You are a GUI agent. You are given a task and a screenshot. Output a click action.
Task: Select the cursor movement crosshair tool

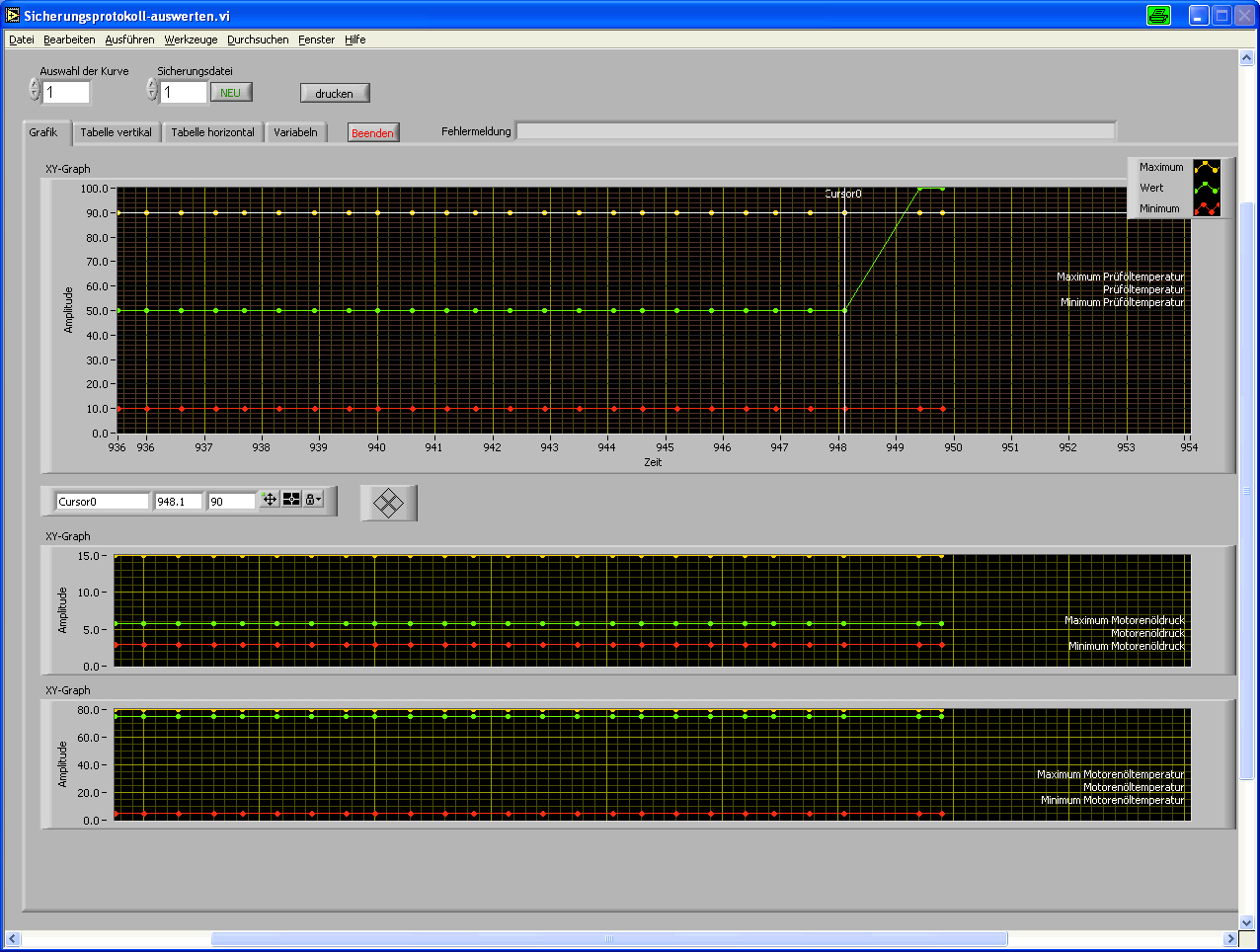coord(270,500)
